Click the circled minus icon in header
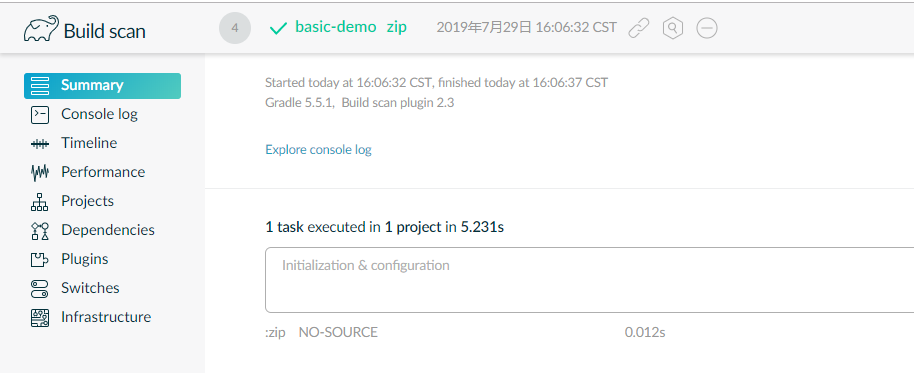 [707, 28]
